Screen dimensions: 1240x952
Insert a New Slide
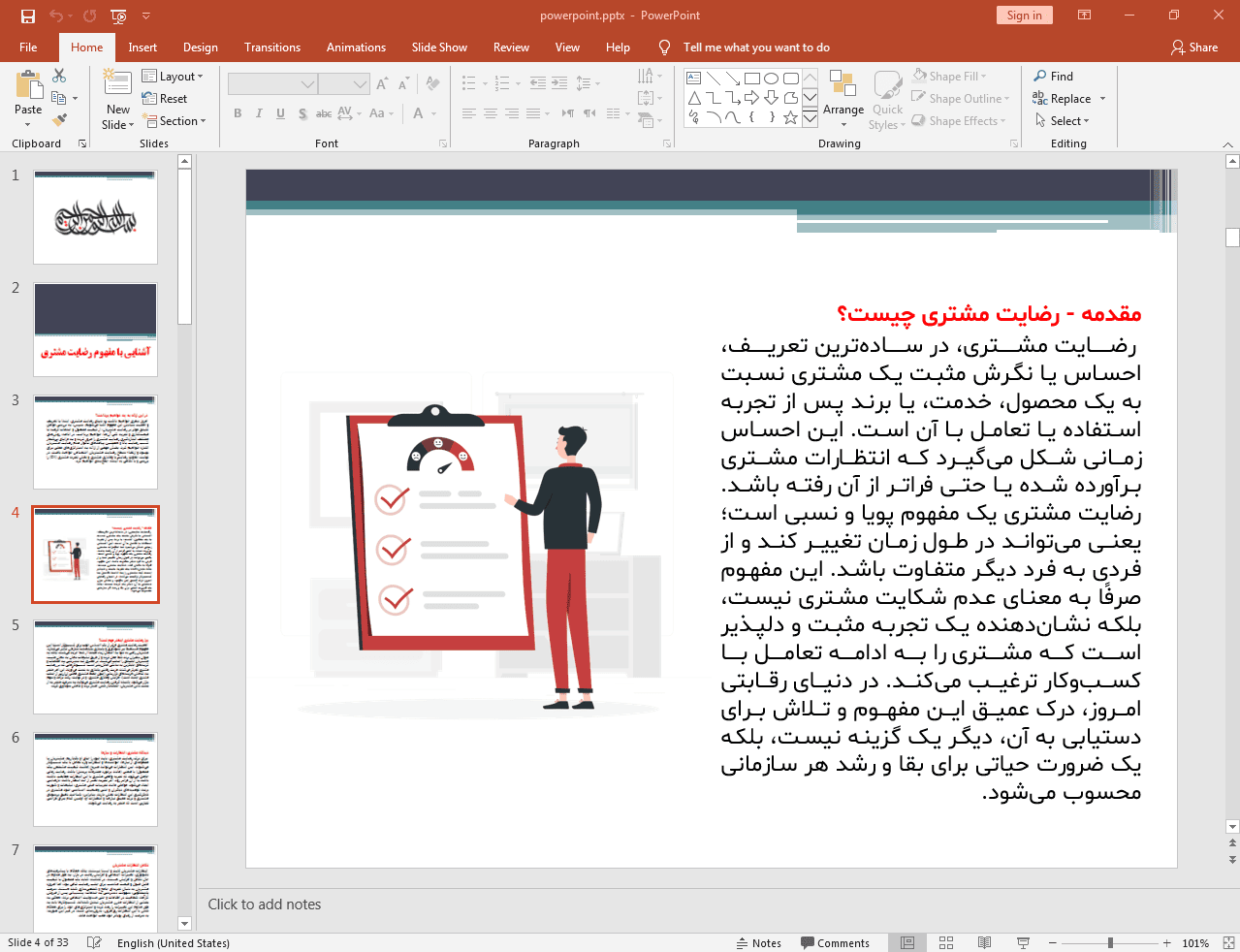click(117, 89)
